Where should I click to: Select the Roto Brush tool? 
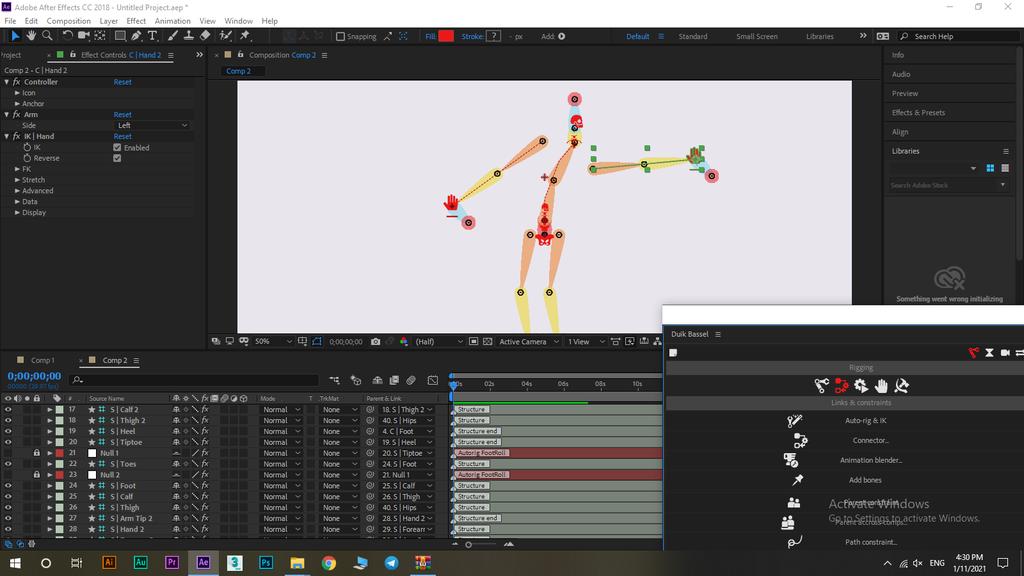[225, 36]
